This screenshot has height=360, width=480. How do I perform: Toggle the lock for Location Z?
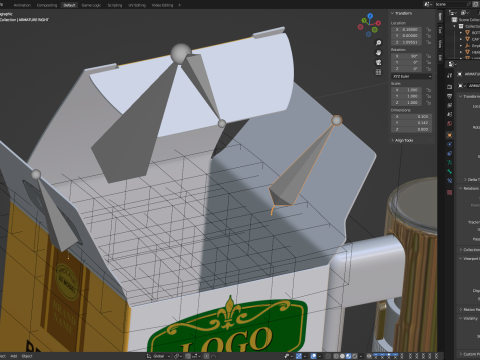click(429, 42)
